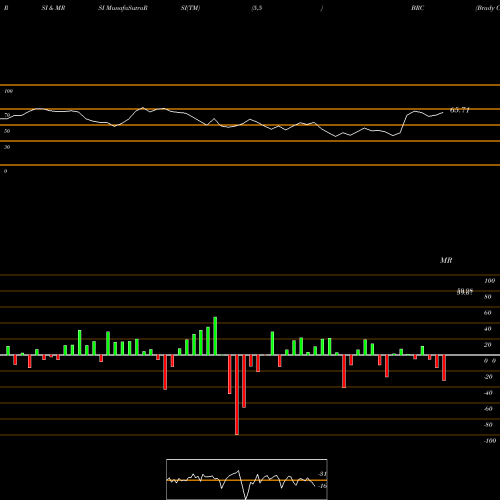Click the tallest green histogram bar

(x=215, y=336)
